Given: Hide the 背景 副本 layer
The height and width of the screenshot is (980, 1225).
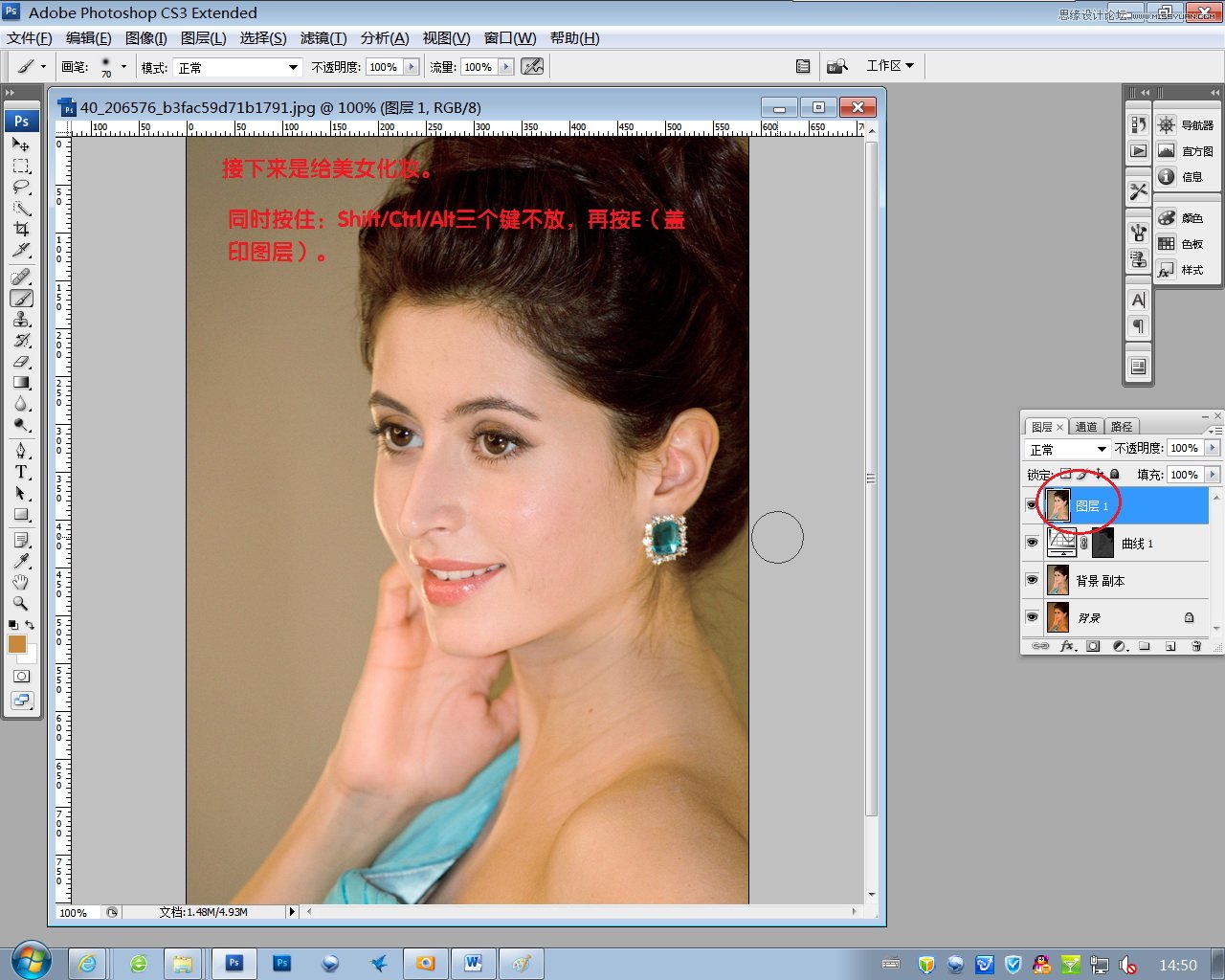Looking at the screenshot, I should pos(1032,580).
